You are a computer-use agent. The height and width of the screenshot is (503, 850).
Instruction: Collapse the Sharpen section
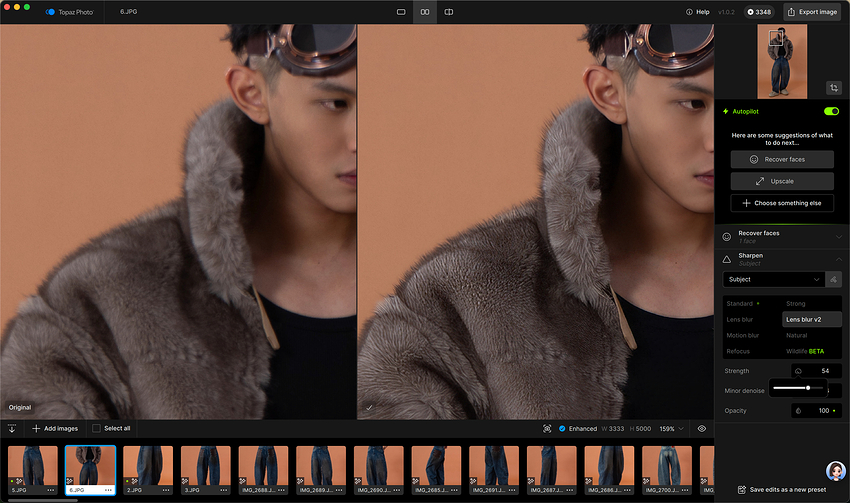(838, 259)
